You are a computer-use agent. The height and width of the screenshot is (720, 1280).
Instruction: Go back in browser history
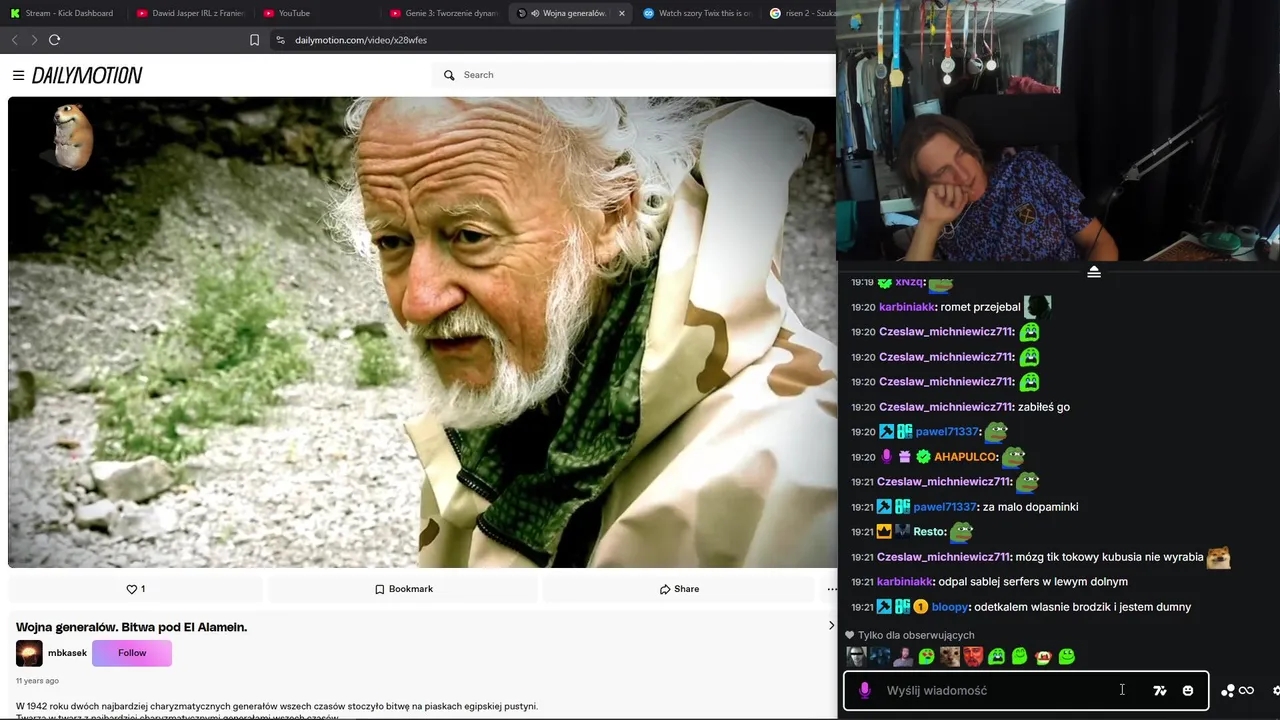pyautogui.click(x=14, y=40)
